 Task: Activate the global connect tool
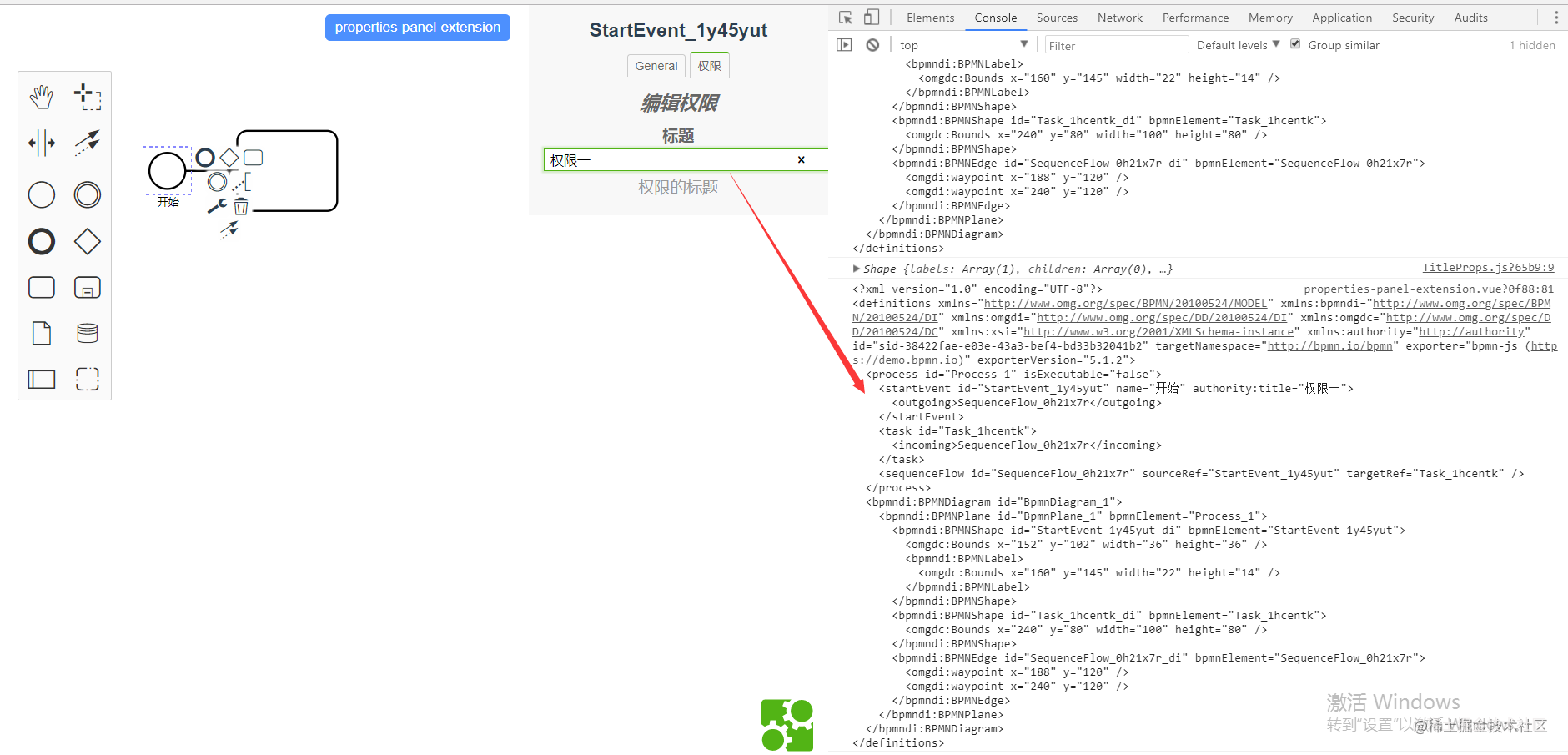point(87,142)
